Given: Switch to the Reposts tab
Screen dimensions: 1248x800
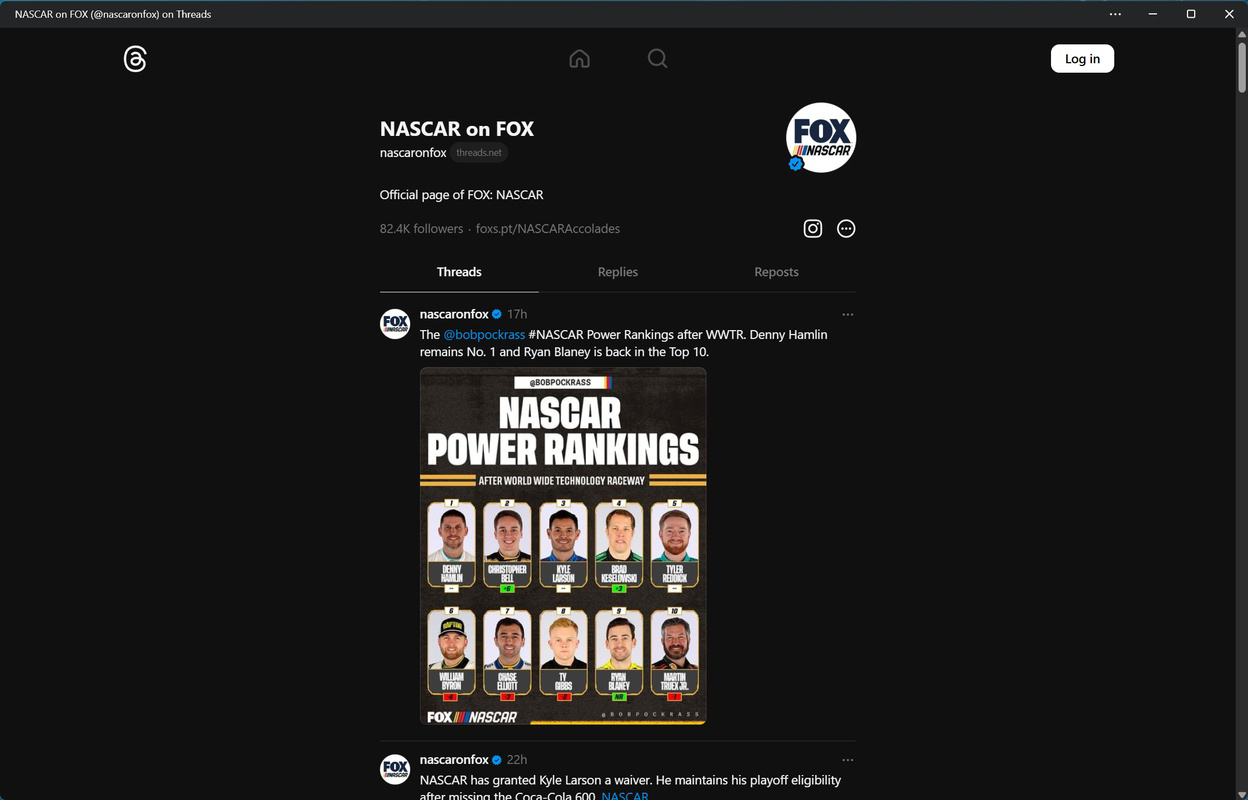Looking at the screenshot, I should pyautogui.click(x=776, y=272).
